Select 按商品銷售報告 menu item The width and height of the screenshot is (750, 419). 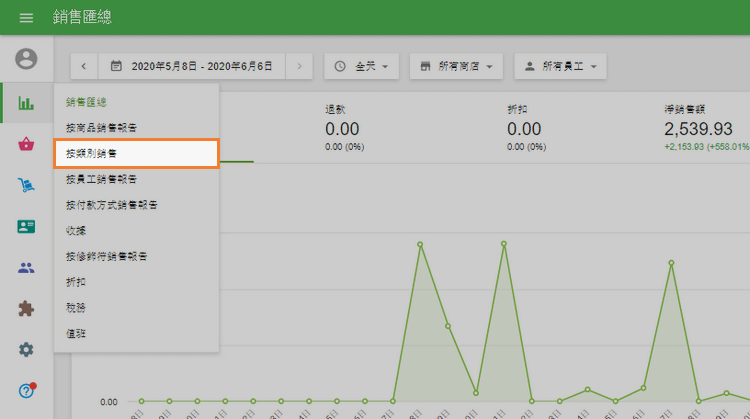tap(136, 128)
